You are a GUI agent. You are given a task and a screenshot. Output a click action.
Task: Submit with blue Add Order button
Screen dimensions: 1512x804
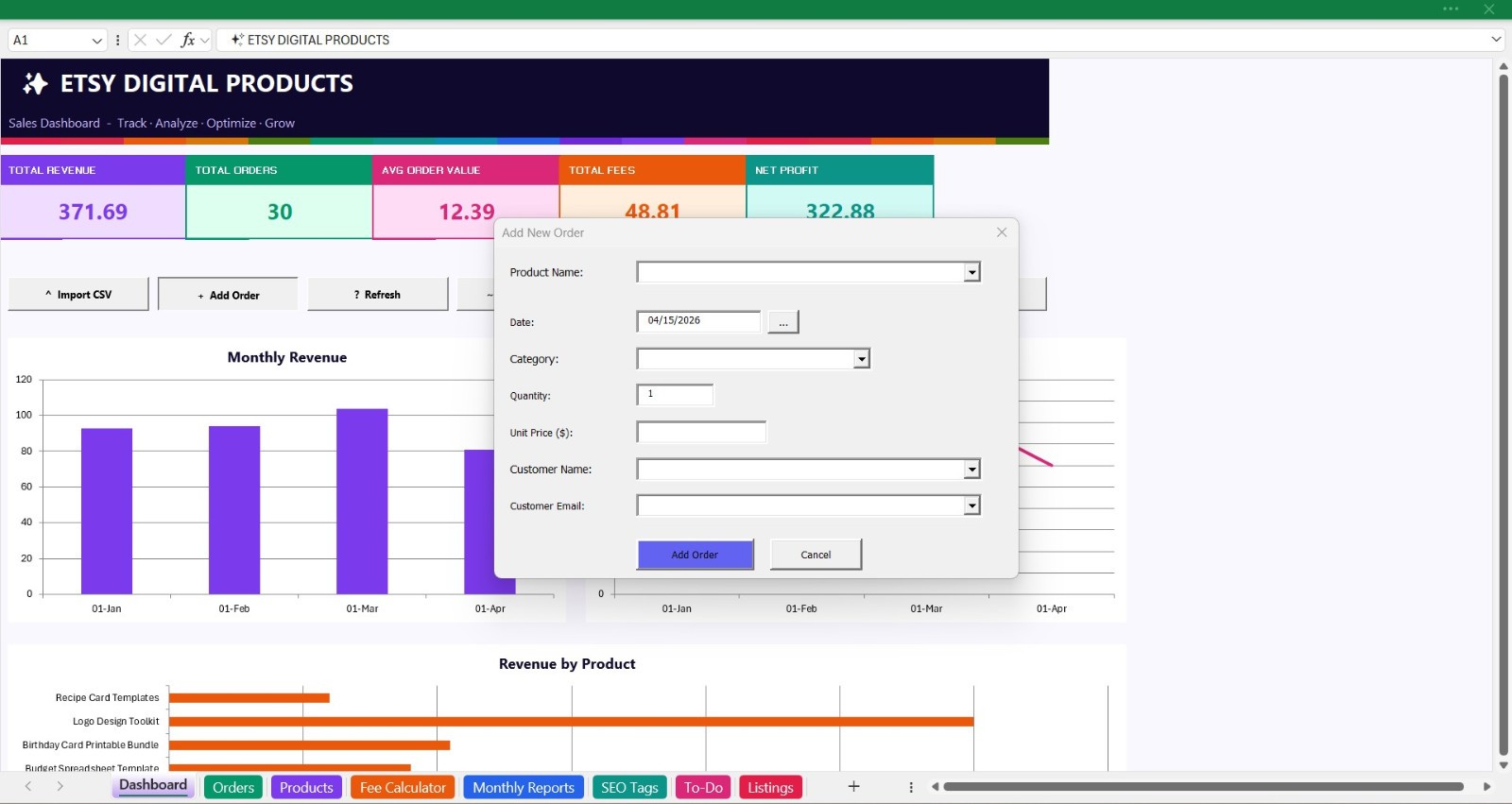pos(696,555)
